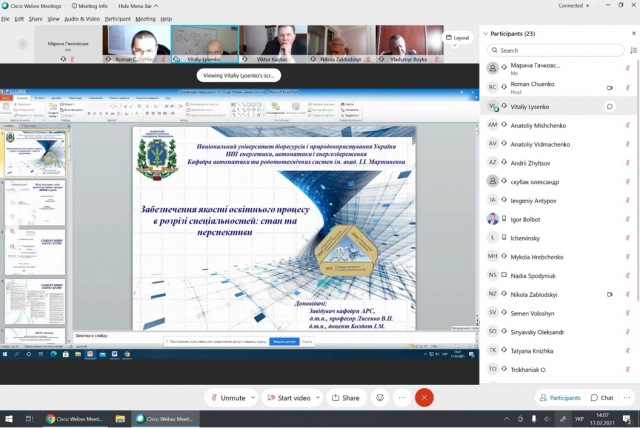Toggle muted mic icon on Semen Voloshyn row
640x428 pixels.
(628, 313)
